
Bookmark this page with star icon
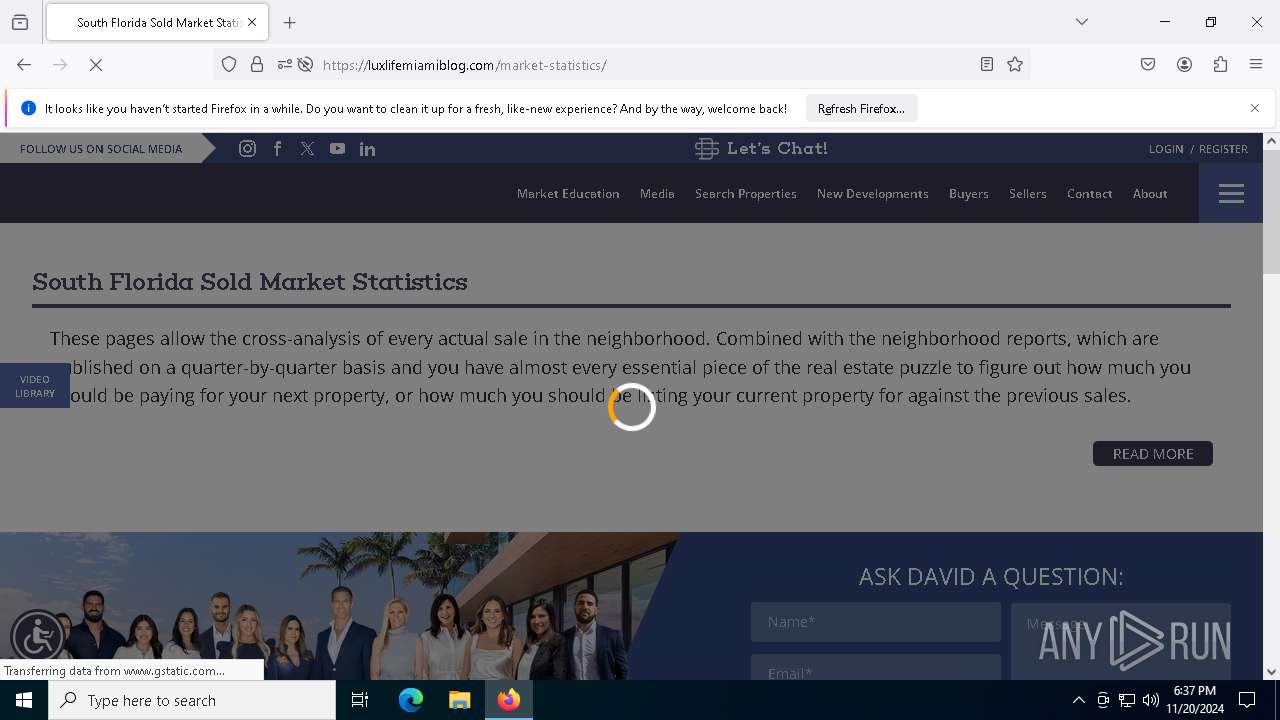[x=1015, y=64]
